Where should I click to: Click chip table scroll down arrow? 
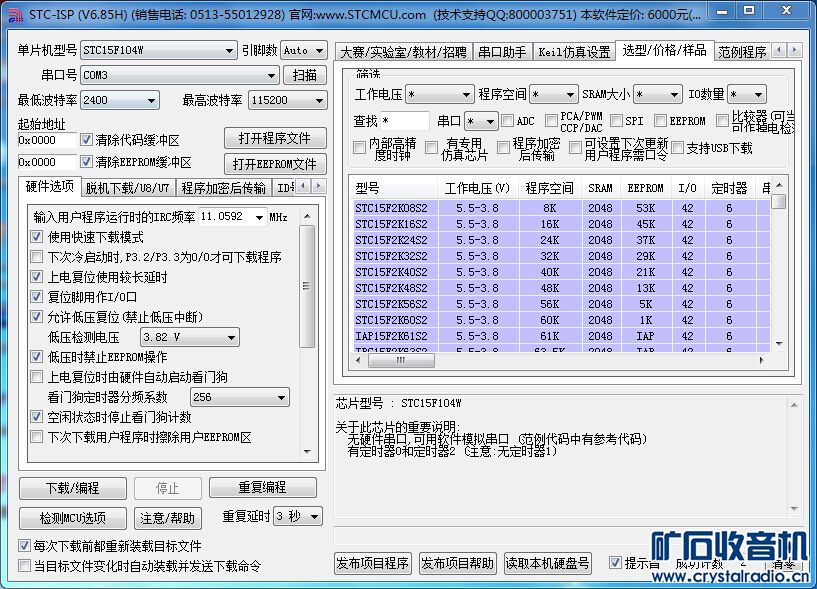coord(779,344)
